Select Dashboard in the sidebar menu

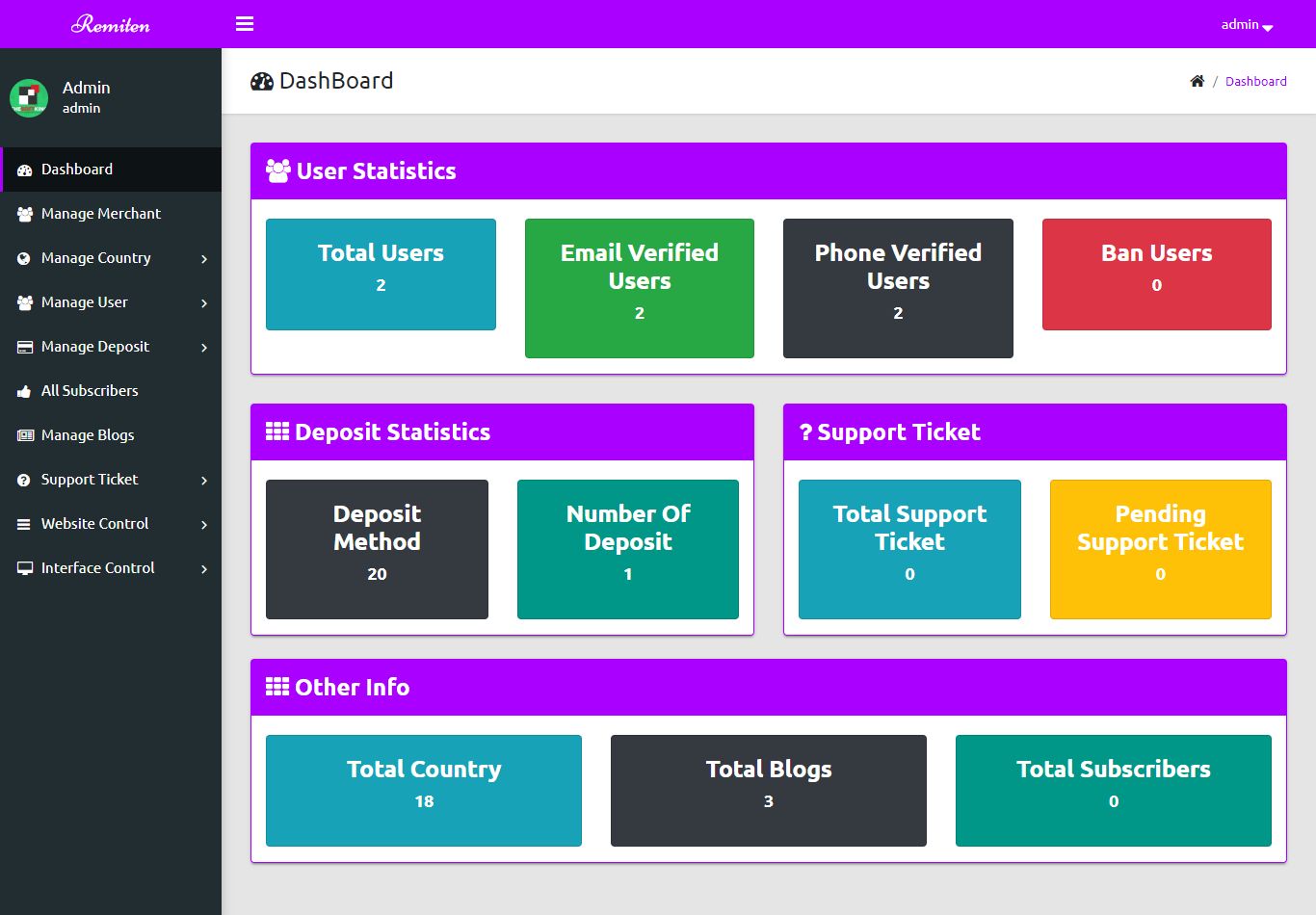point(77,170)
